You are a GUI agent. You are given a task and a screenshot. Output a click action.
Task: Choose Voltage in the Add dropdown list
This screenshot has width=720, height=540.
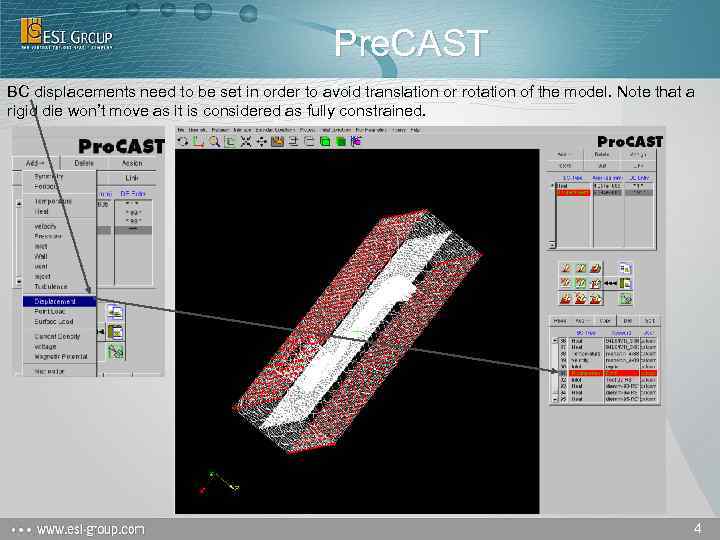tap(45, 347)
